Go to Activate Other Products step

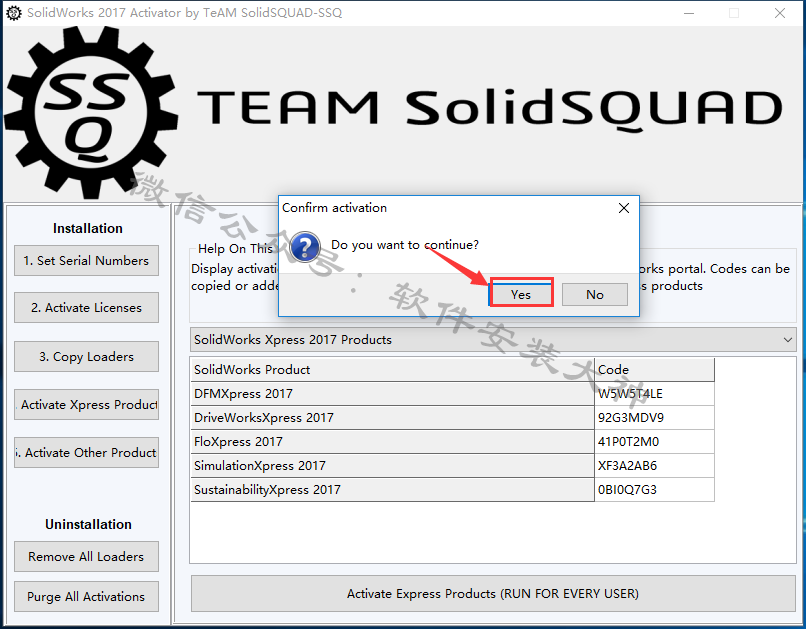[x=86, y=453]
